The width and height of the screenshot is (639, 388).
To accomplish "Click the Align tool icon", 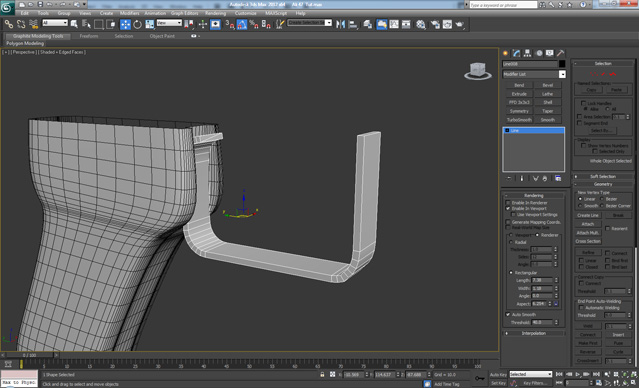I will pyautogui.click(x=353, y=24).
